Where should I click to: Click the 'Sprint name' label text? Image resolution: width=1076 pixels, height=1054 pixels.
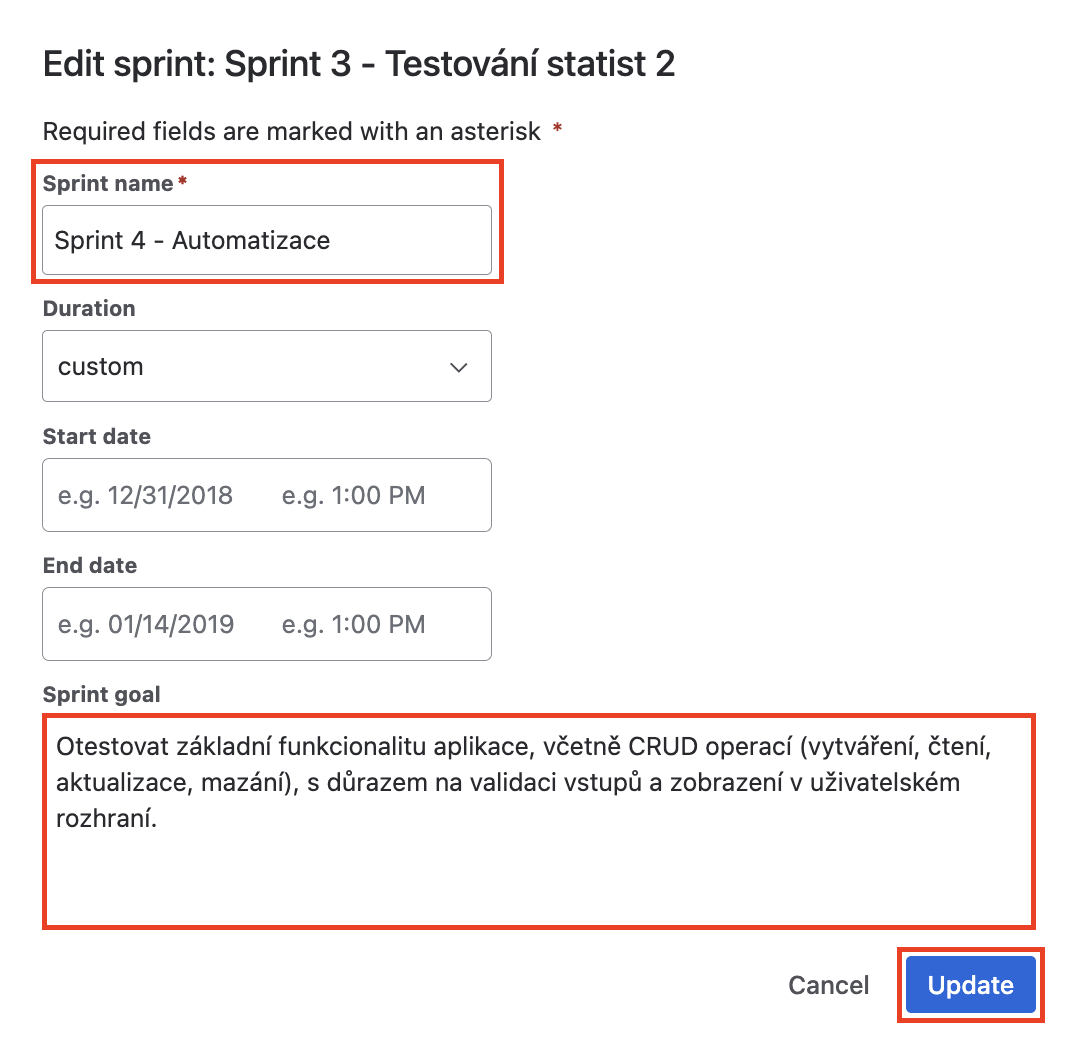coord(108,183)
